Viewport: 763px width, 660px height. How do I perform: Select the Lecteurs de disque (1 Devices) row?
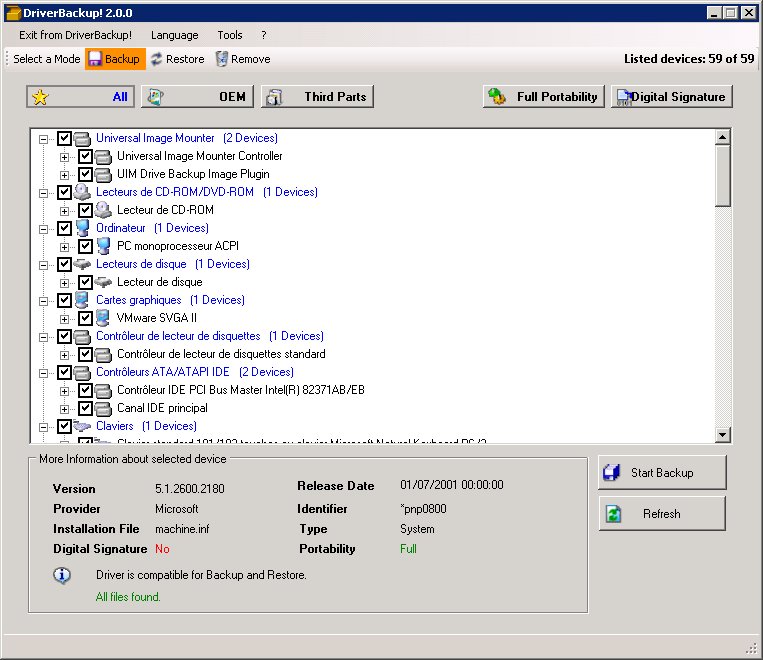[x=173, y=264]
